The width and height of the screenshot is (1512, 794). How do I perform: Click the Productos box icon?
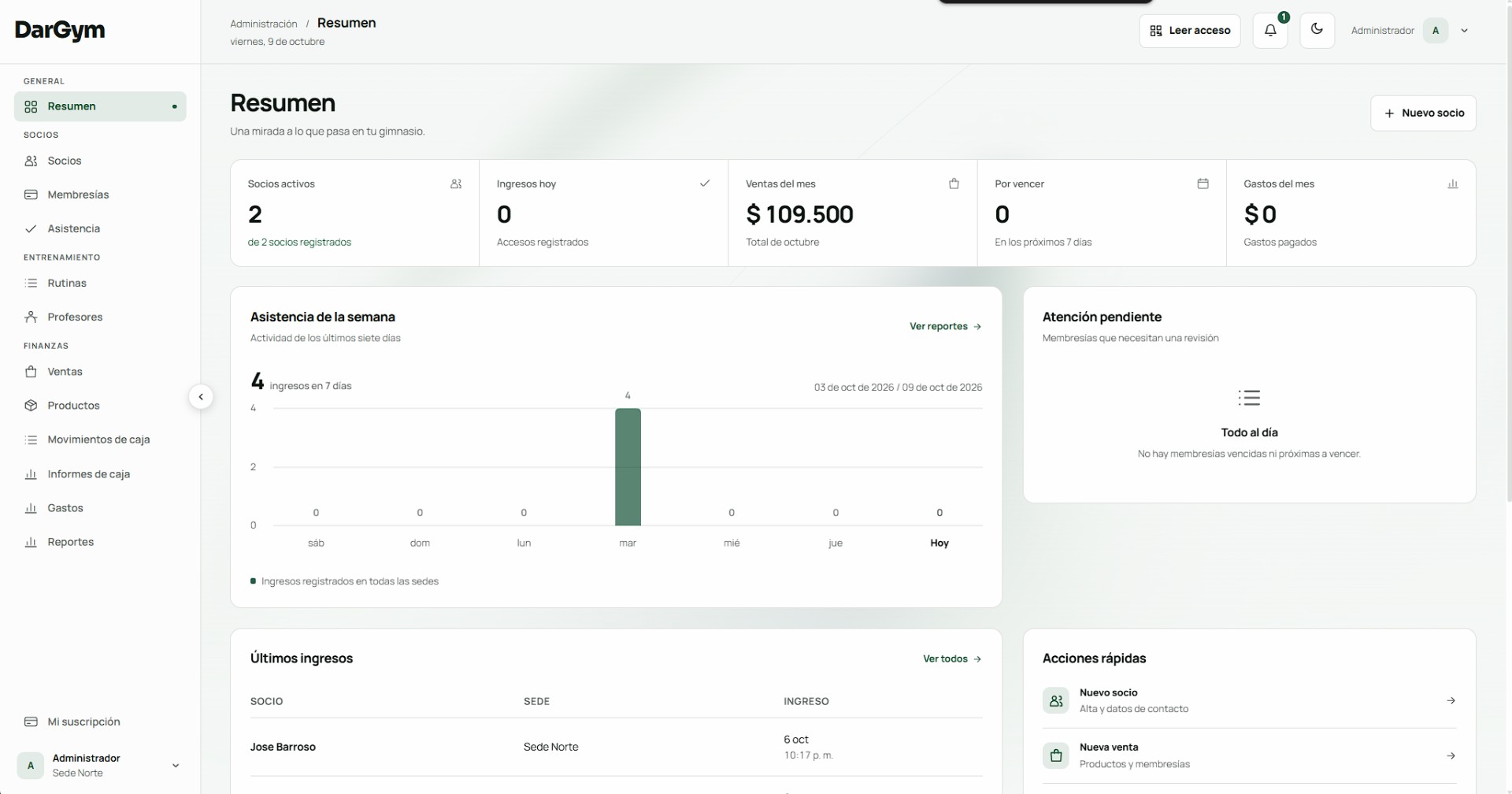(31, 406)
